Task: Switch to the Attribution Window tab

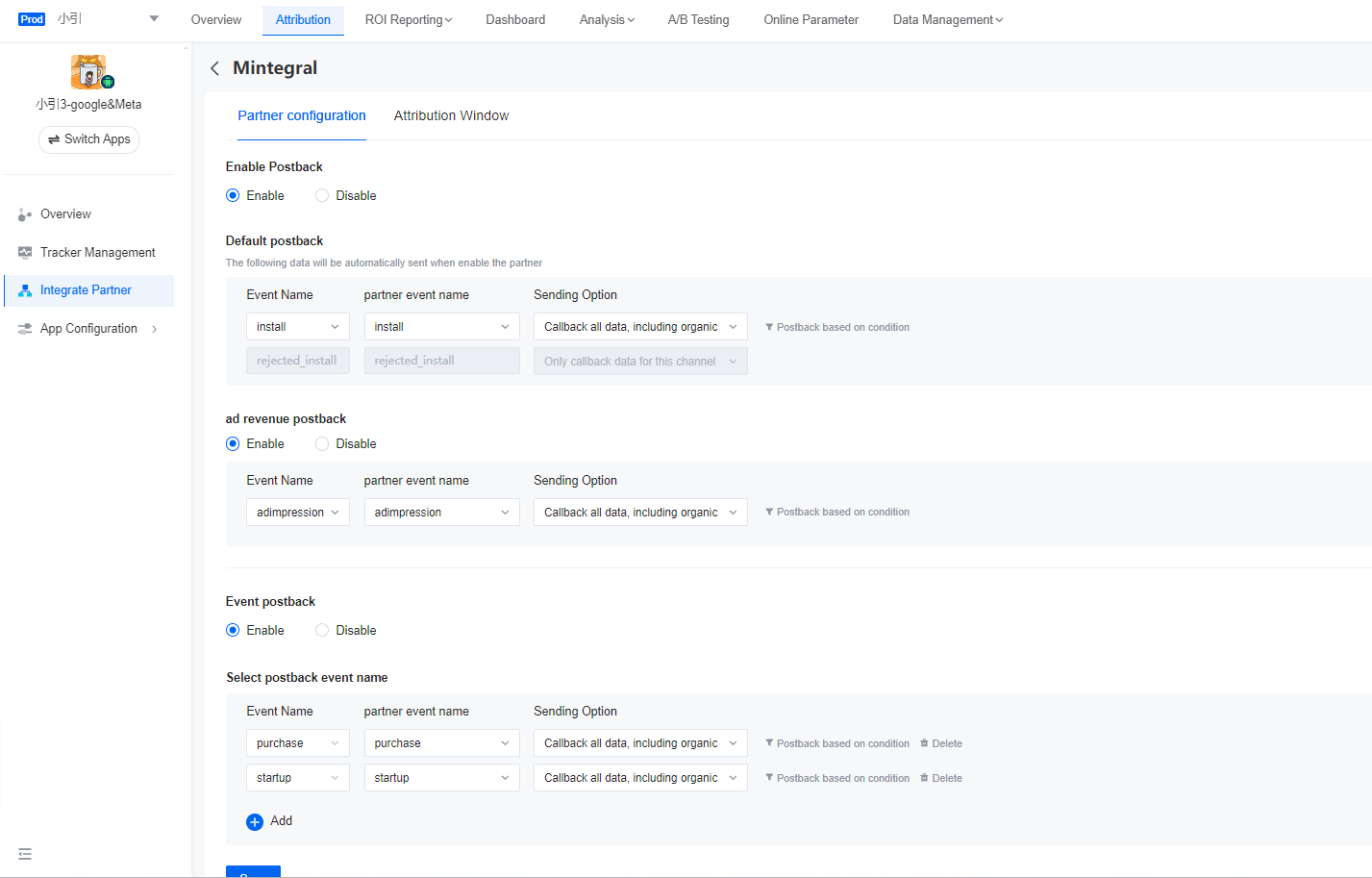Action: tap(451, 115)
